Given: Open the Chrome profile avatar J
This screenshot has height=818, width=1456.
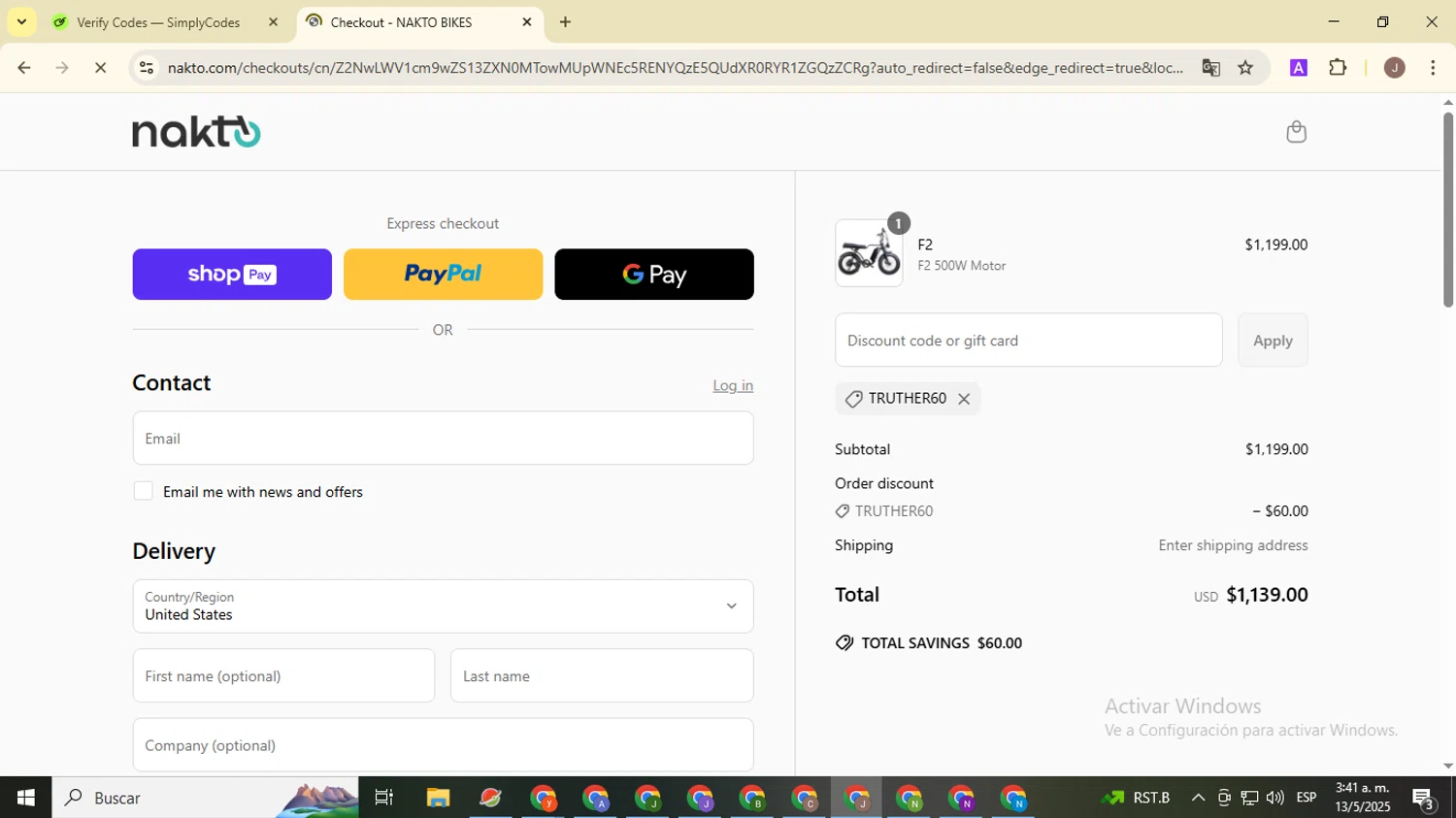Looking at the screenshot, I should coord(1394,68).
